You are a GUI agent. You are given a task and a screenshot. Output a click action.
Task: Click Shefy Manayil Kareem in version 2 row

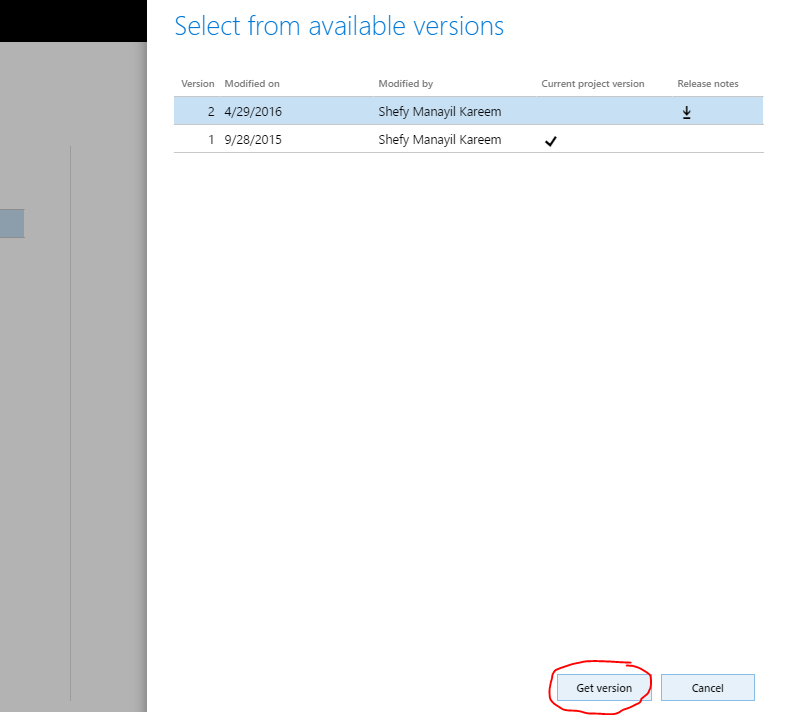point(439,112)
